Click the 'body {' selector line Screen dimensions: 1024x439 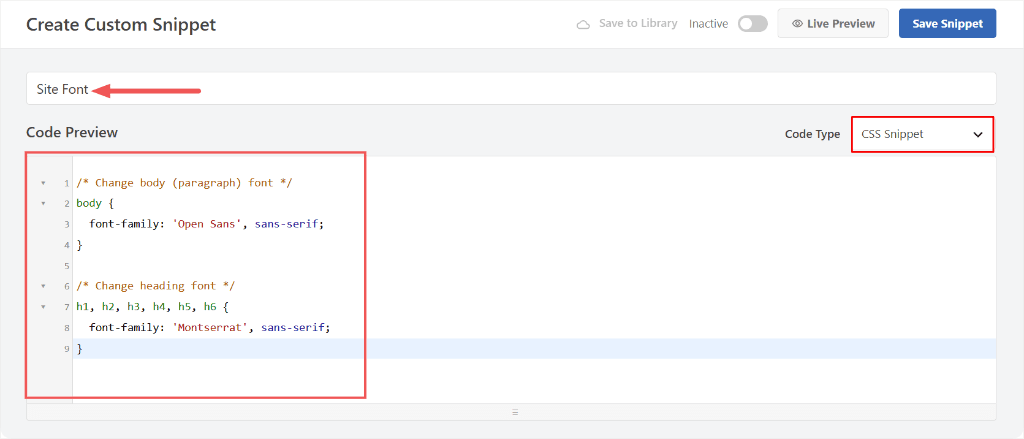tap(95, 204)
